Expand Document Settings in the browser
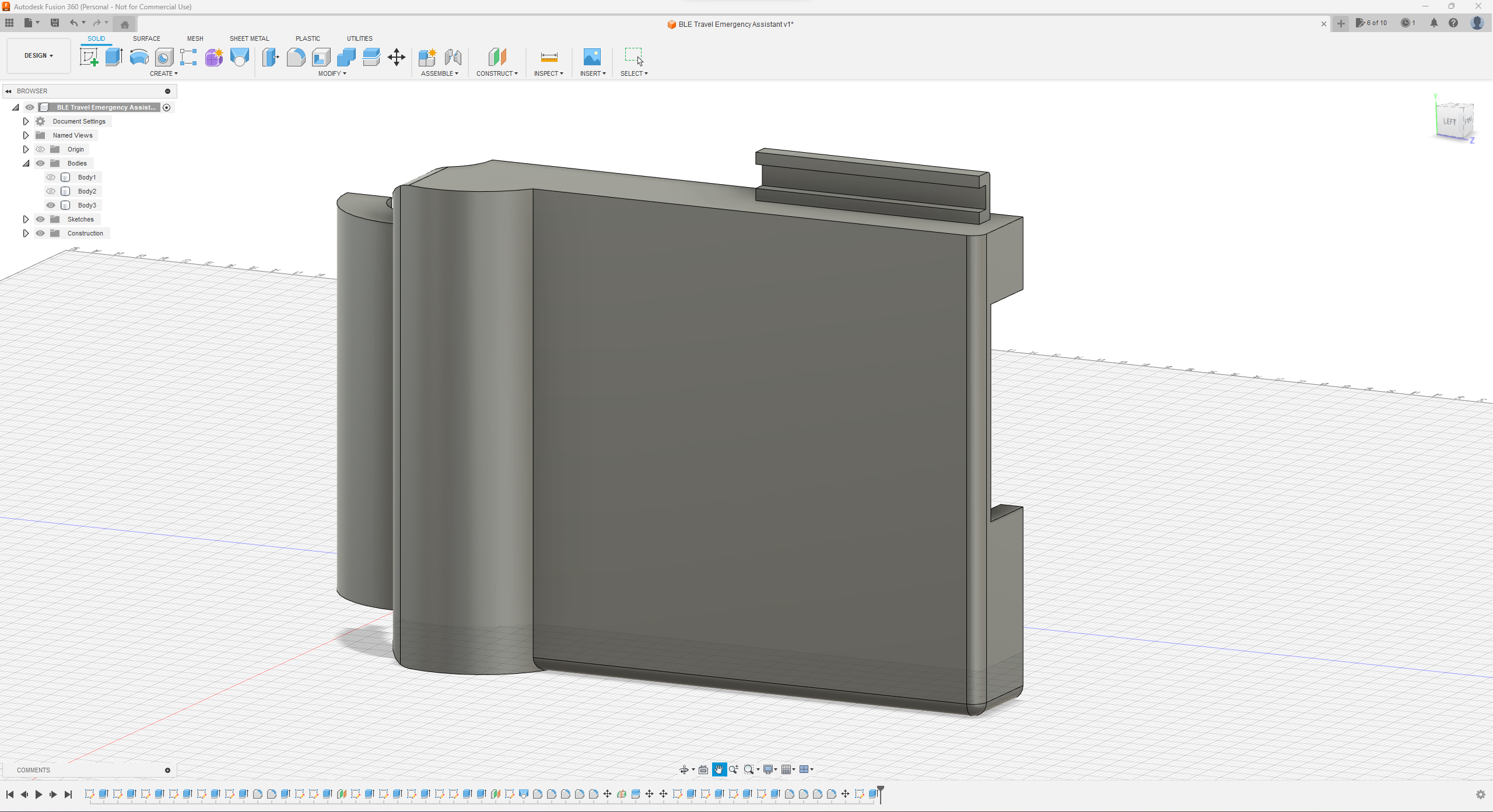 click(26, 121)
